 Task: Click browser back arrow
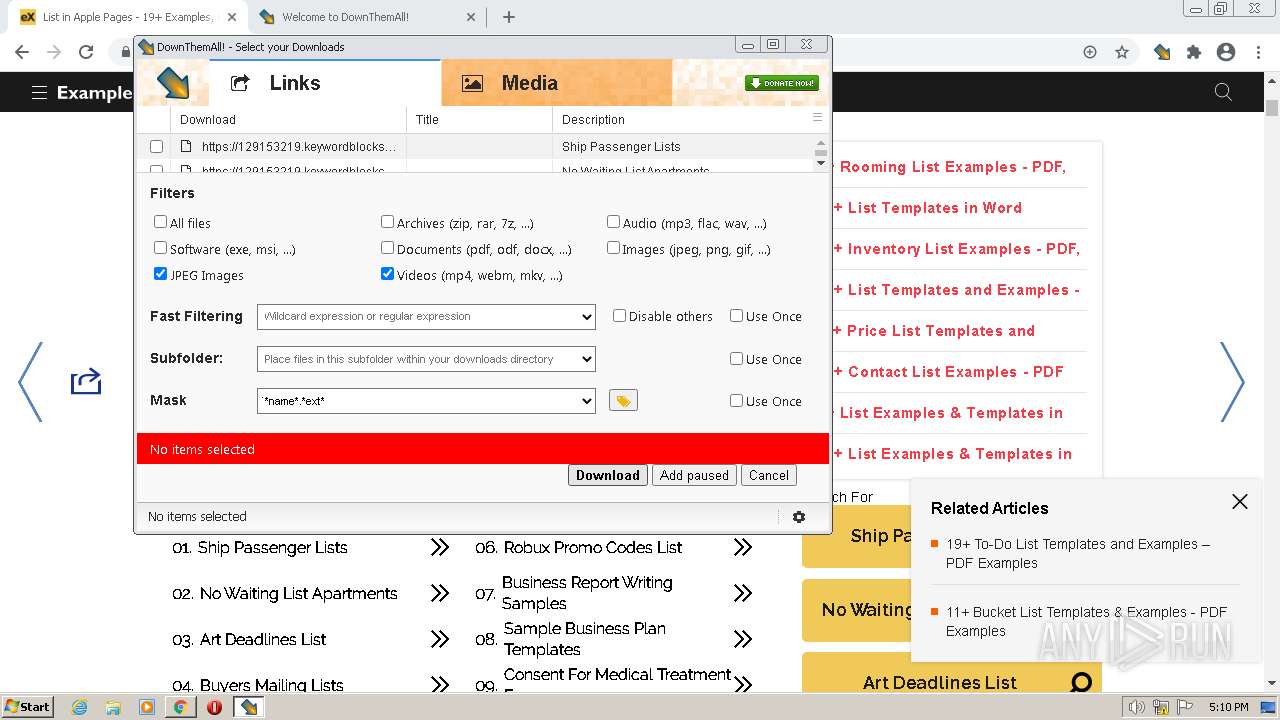coord(22,52)
